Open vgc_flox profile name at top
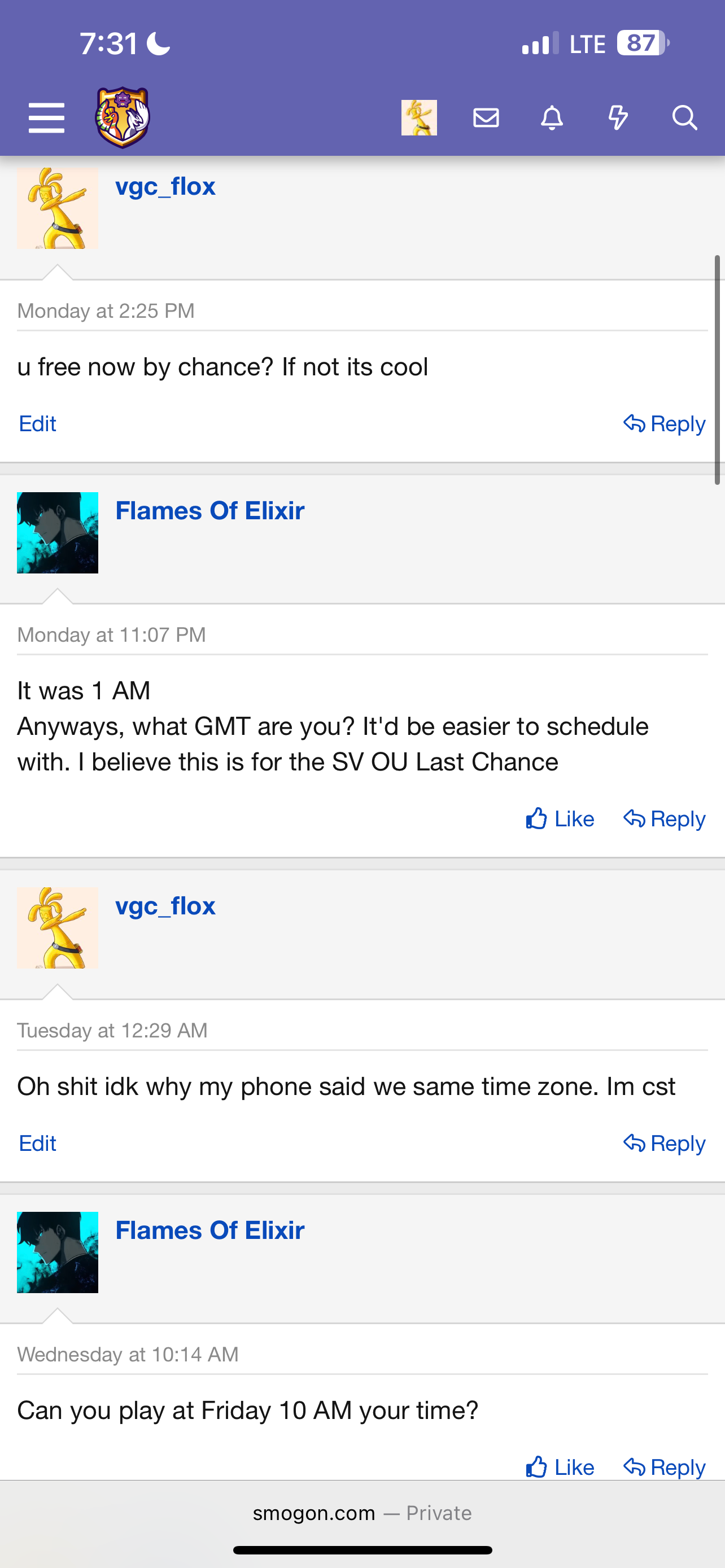Viewport: 725px width, 1568px height. [x=165, y=186]
